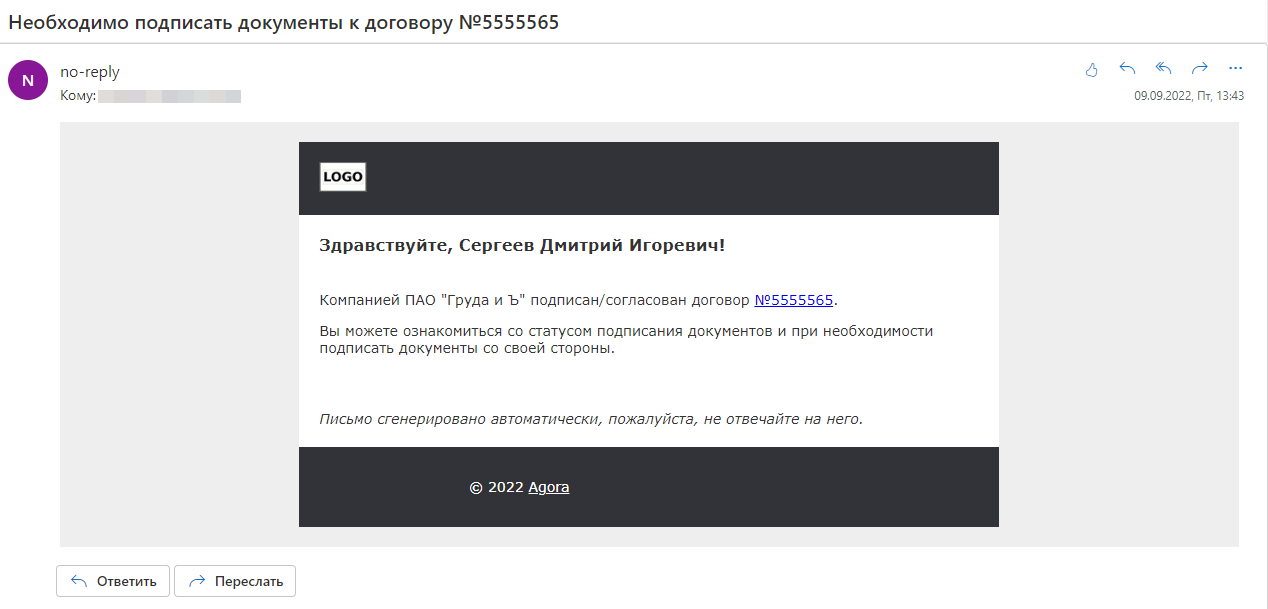Follow the Agora link in the footer

coord(549,488)
